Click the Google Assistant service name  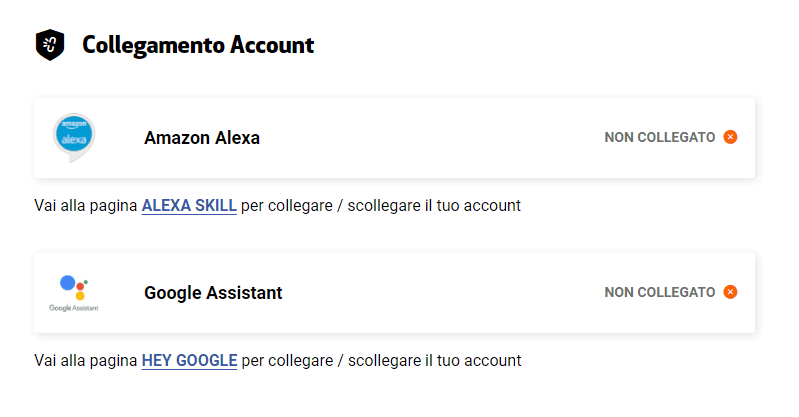point(213,293)
